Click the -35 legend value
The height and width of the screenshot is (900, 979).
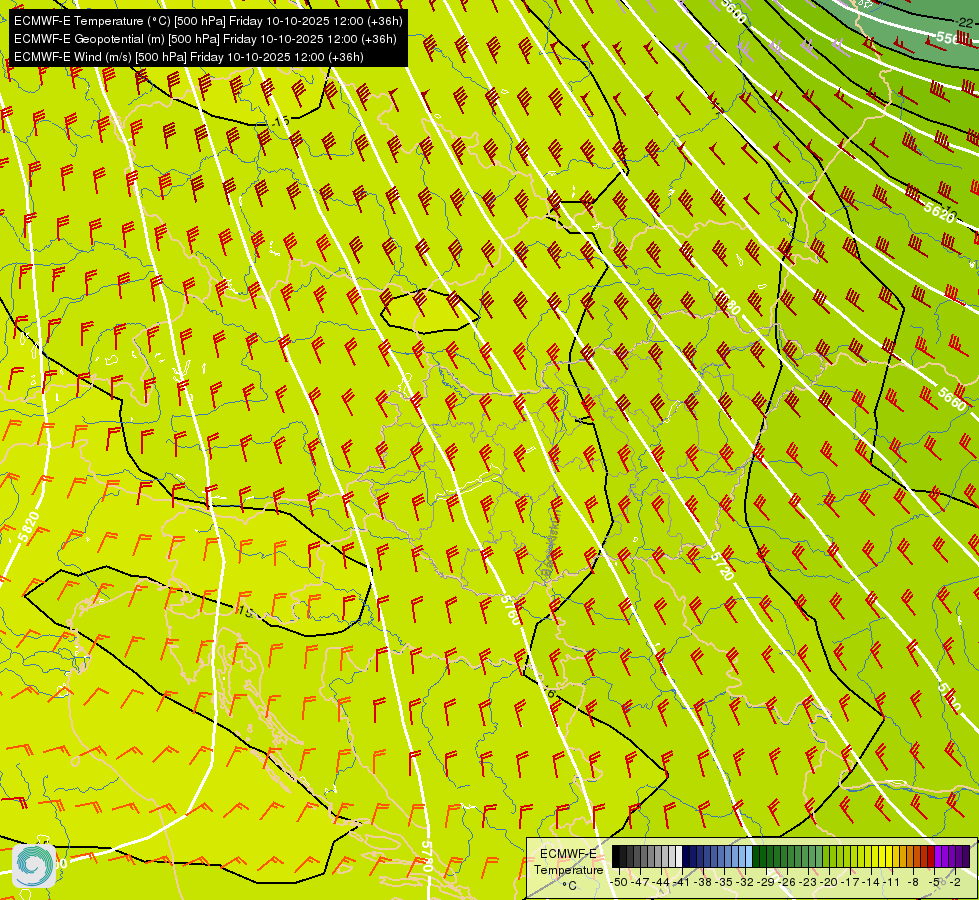pyautogui.click(x=725, y=882)
